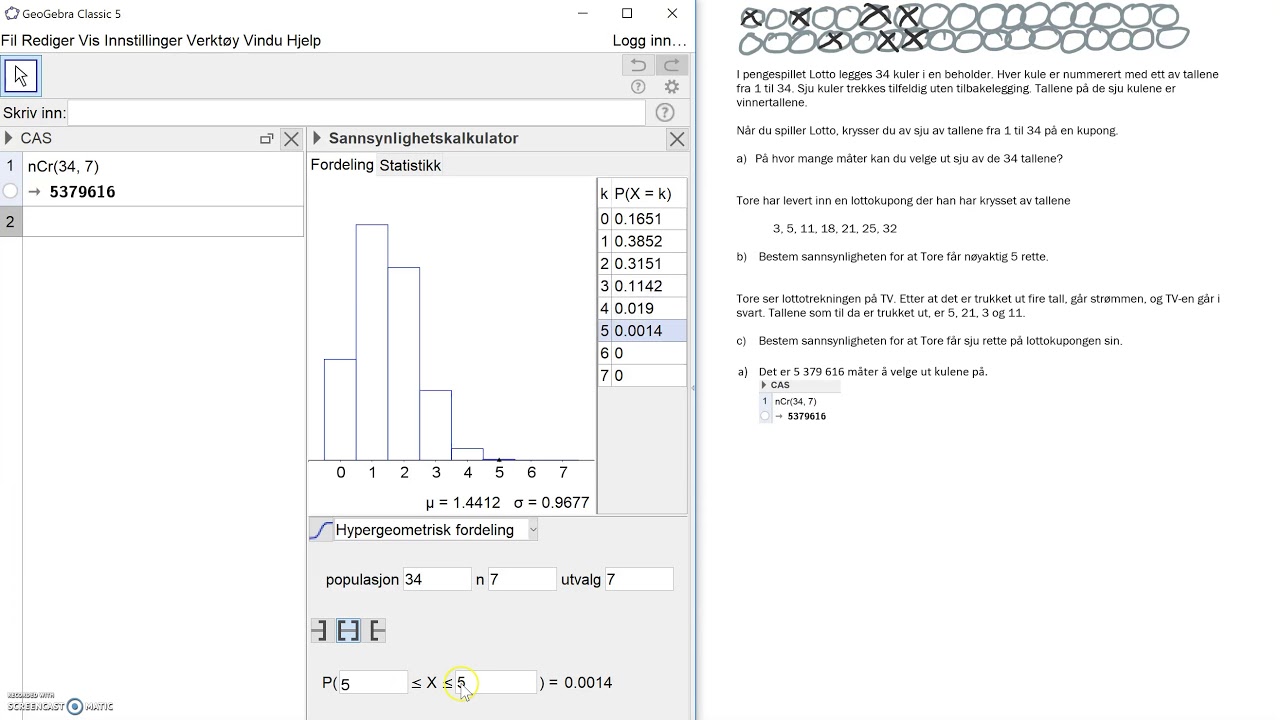Click the n value field
This screenshot has height=720, width=1280.
(x=522, y=579)
